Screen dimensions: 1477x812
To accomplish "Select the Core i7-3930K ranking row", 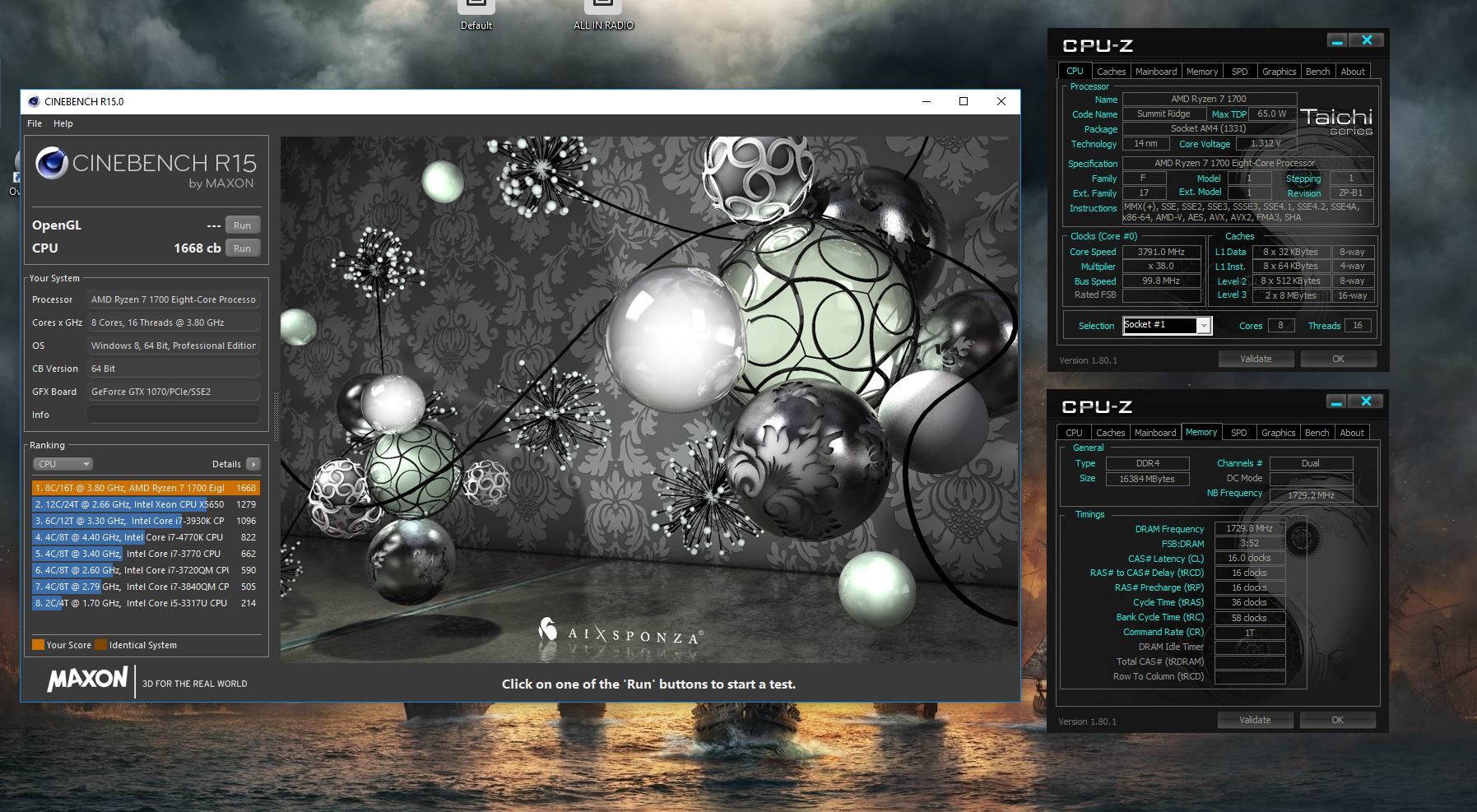I will 146,521.
